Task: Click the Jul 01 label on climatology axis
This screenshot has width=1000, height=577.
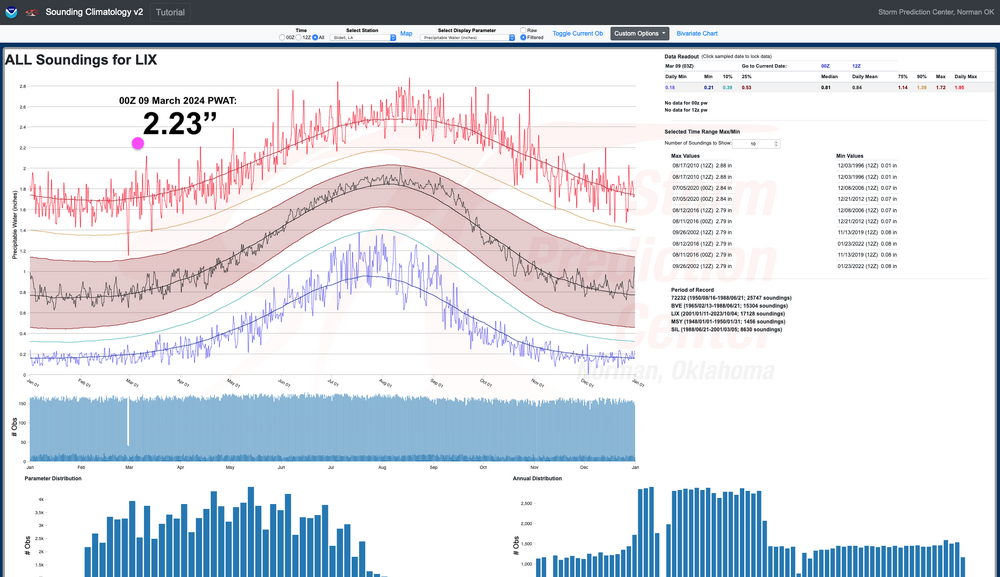Action: coord(334,383)
